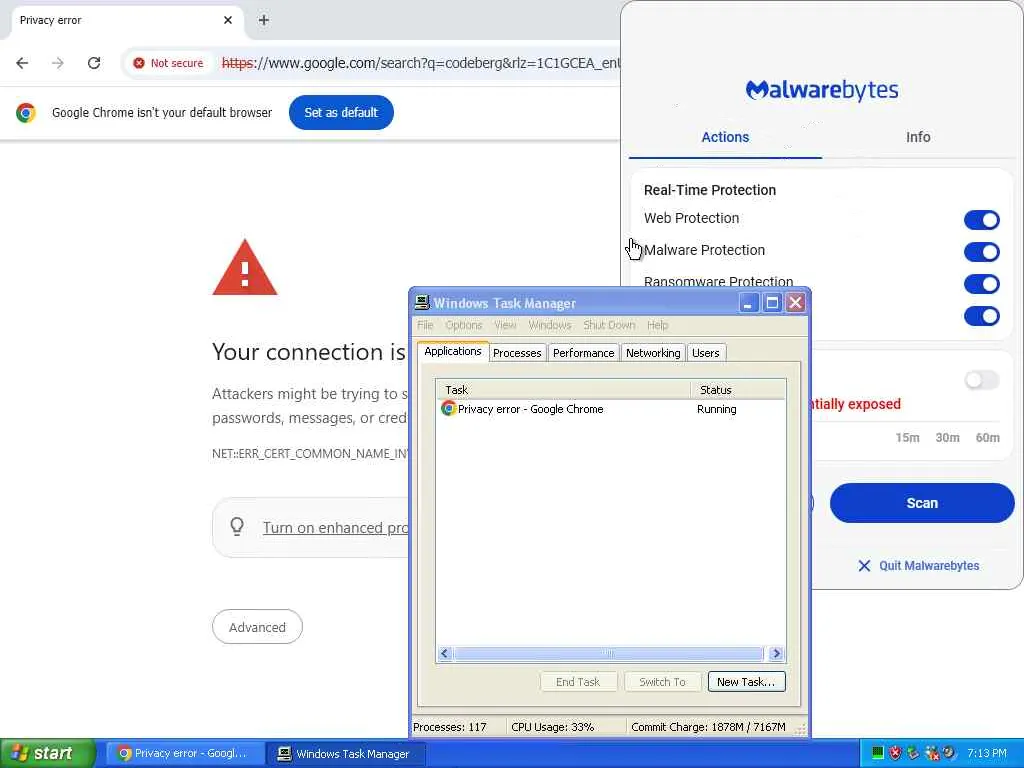The height and width of the screenshot is (768, 1024).
Task: Open the Shut Down menu
Action: point(609,325)
